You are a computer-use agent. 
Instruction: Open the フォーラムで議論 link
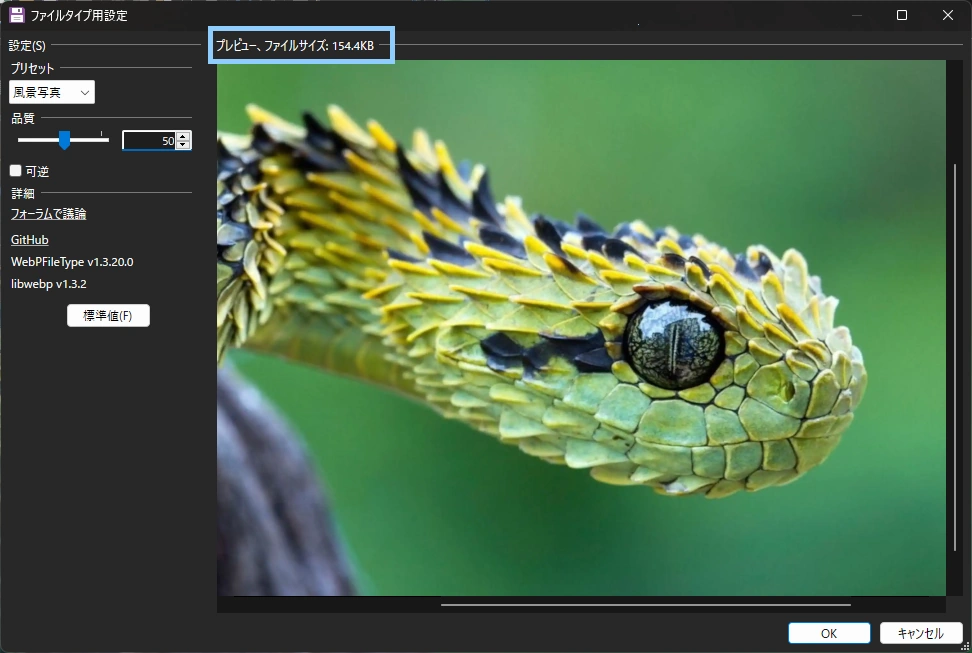48,214
